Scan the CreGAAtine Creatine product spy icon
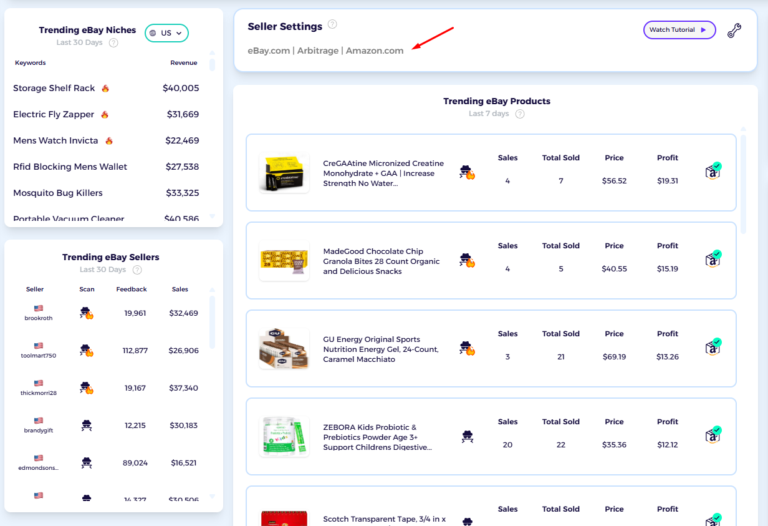 pos(467,172)
